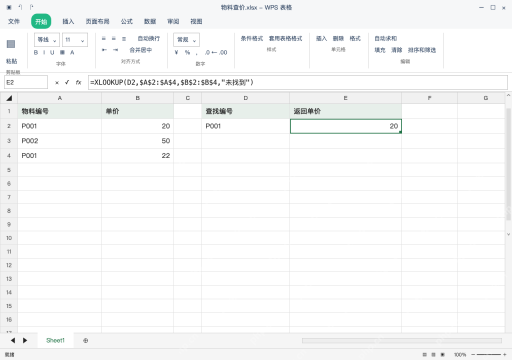Open Format as Table (套用表格格式)
The image size is (512, 360).
pyautogui.click(x=285, y=39)
